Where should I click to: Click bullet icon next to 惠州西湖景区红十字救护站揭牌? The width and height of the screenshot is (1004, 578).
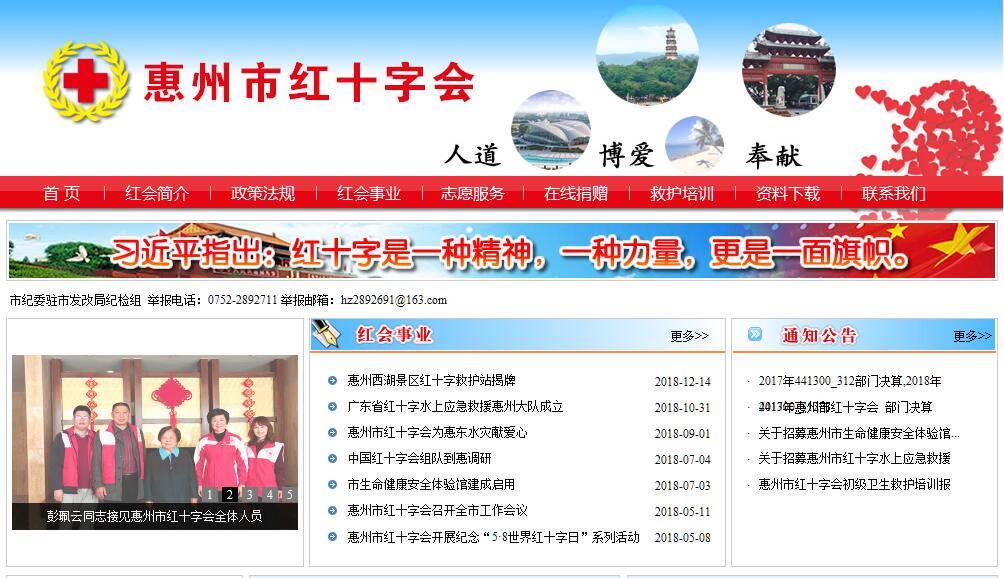(x=332, y=381)
